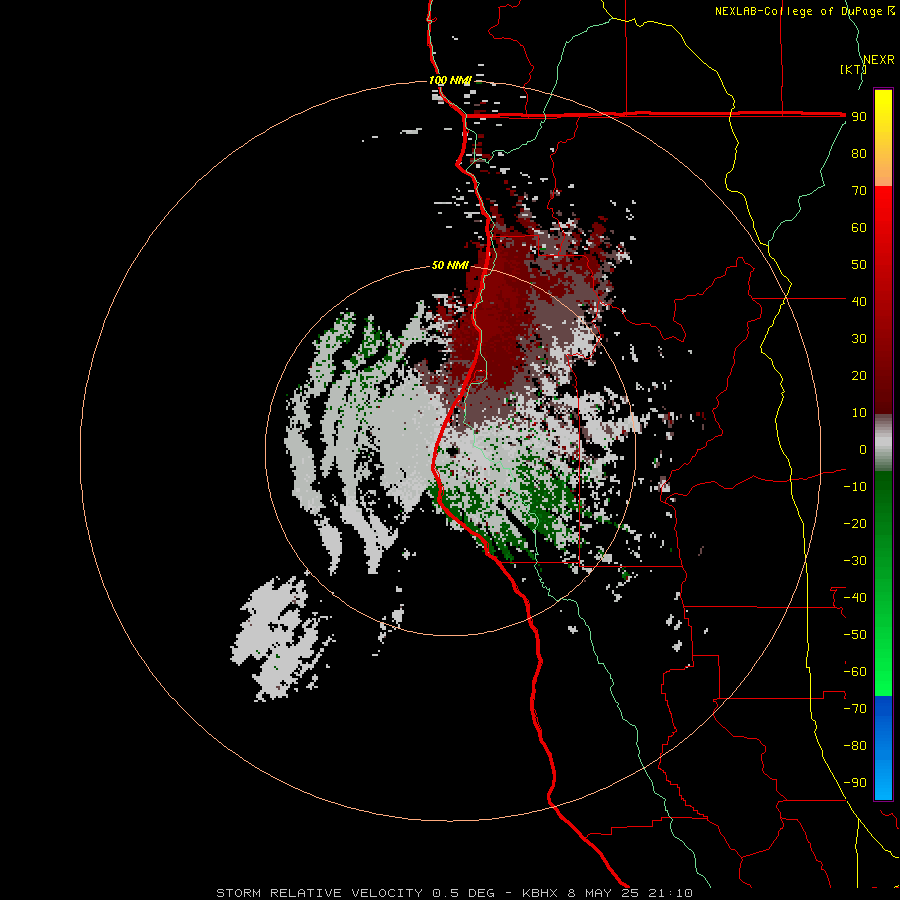
Task: Click the 60 value on color scale
Action: coord(859,228)
